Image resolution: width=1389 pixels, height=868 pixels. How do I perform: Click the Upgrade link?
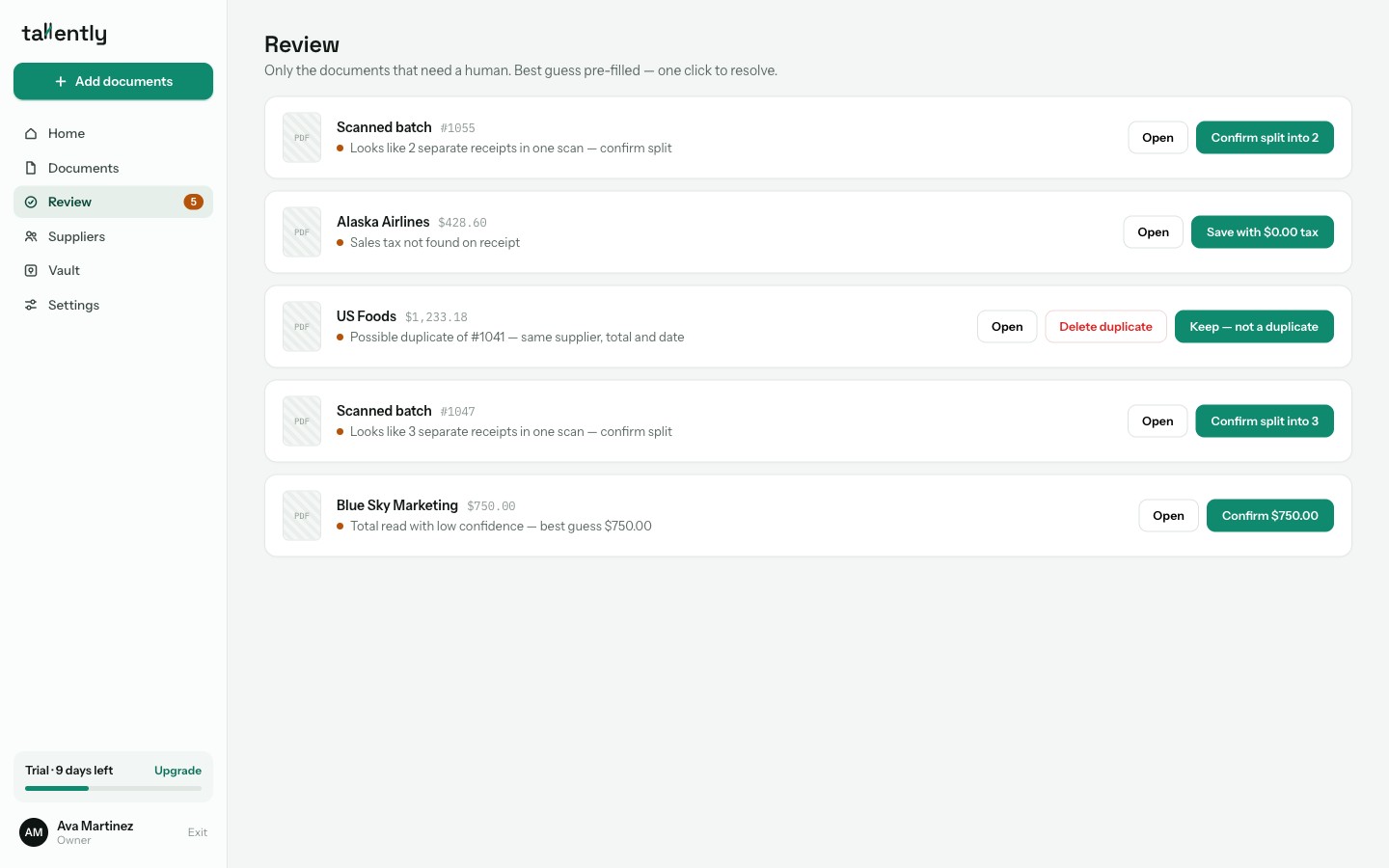(x=177, y=771)
